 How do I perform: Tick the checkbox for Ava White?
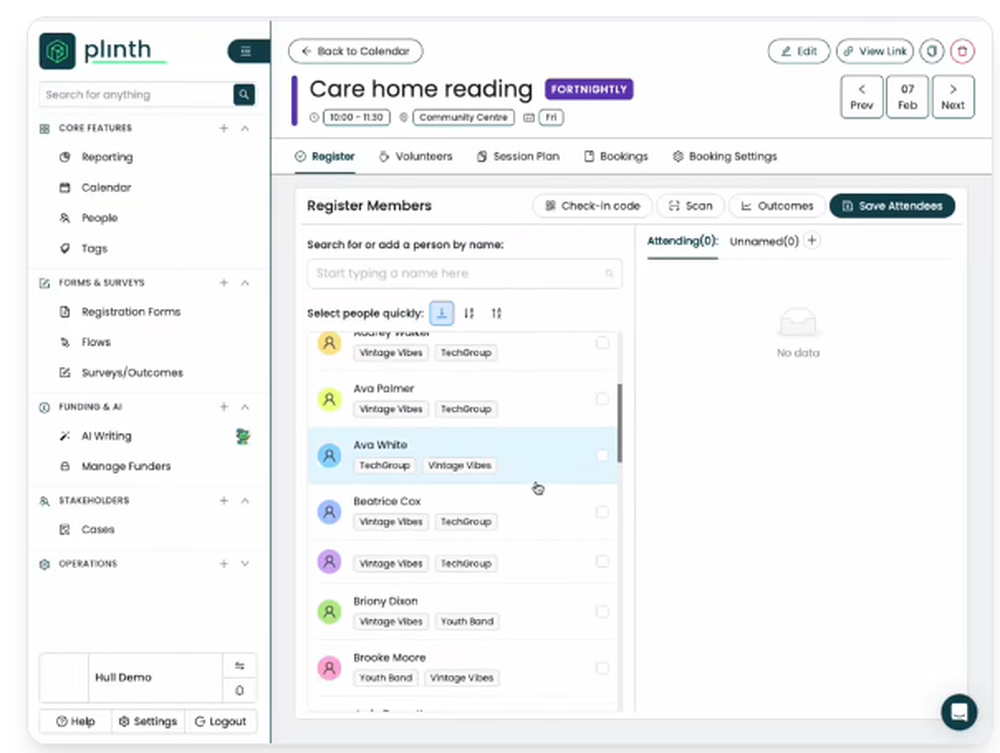click(x=602, y=455)
